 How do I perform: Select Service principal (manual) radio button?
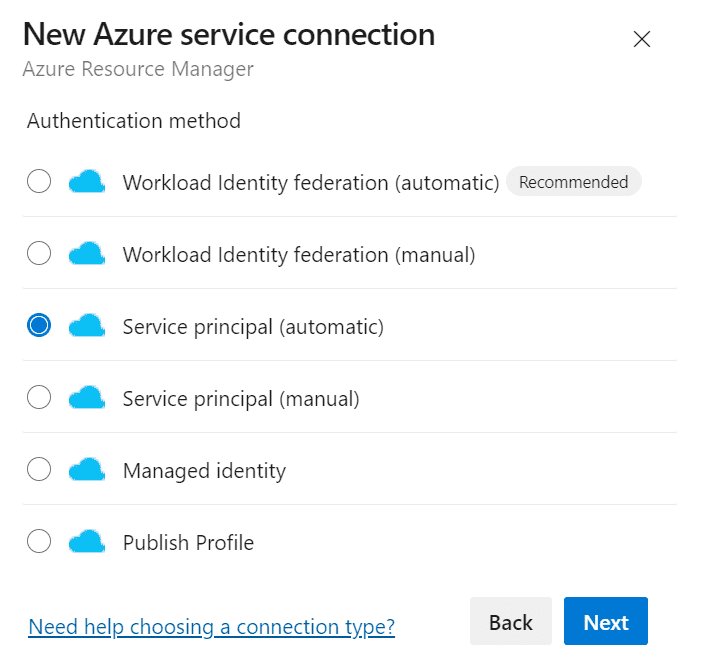(x=39, y=397)
